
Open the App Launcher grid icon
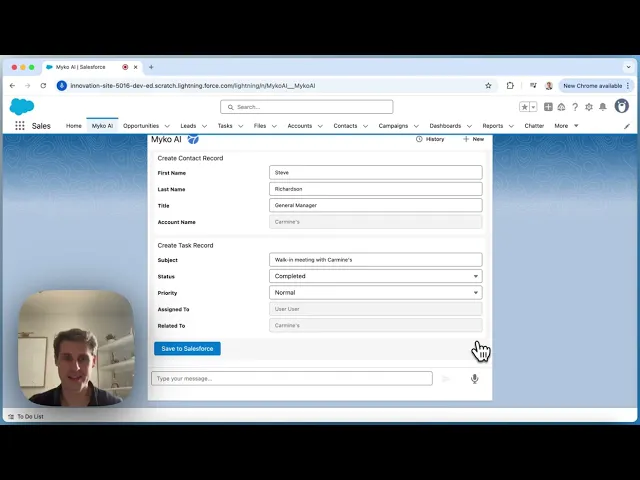pyautogui.click(x=20, y=126)
